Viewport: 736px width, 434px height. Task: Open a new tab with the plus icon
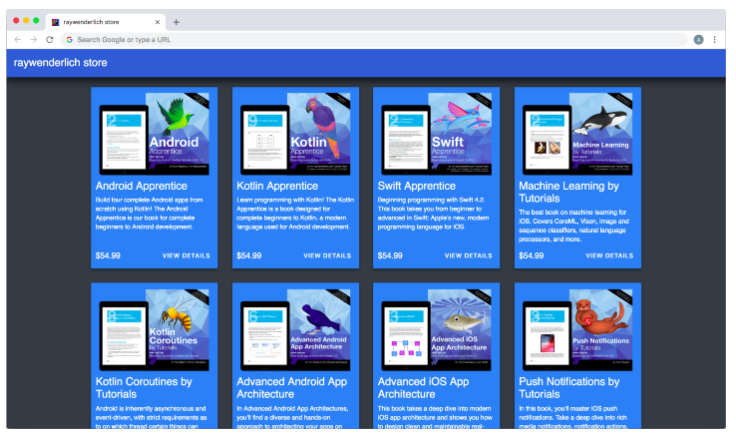pyautogui.click(x=176, y=22)
